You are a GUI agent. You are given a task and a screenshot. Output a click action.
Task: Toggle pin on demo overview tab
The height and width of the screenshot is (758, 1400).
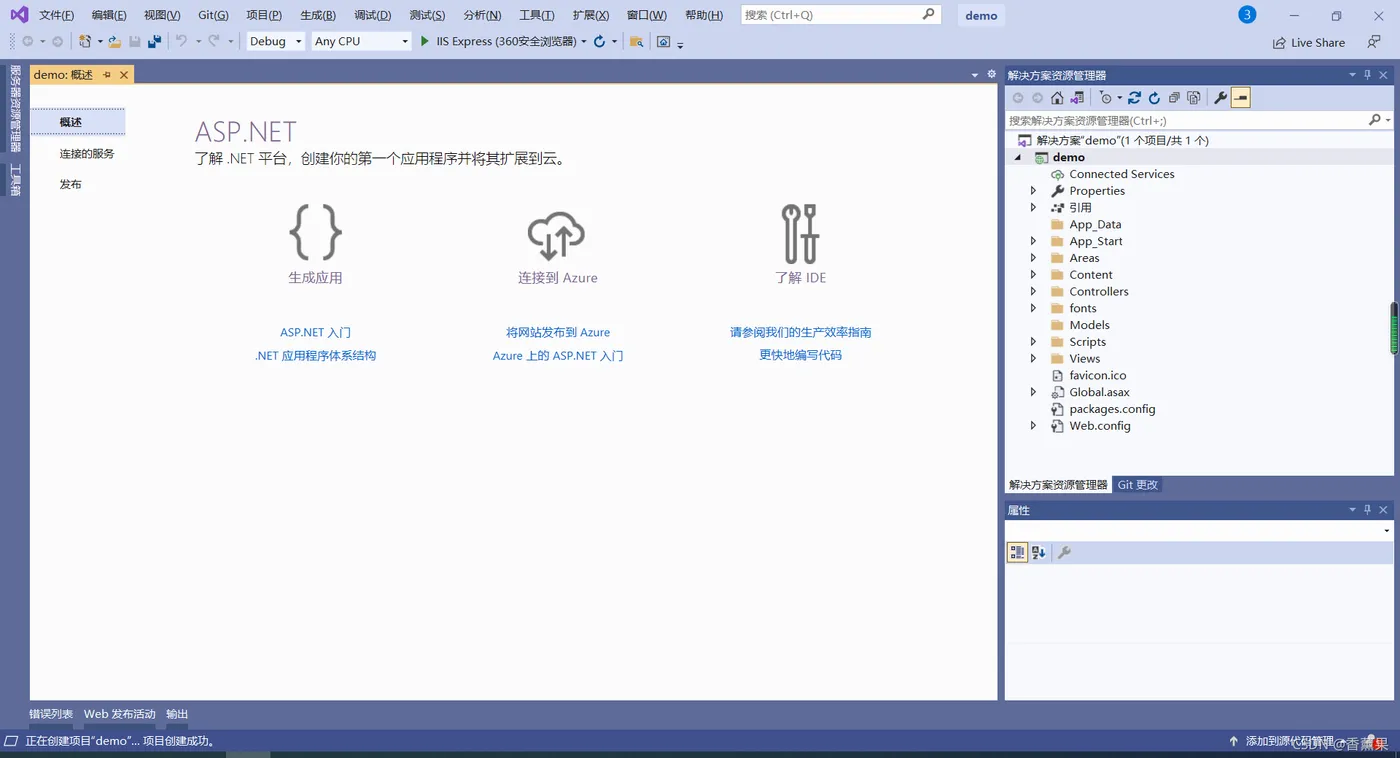107,75
